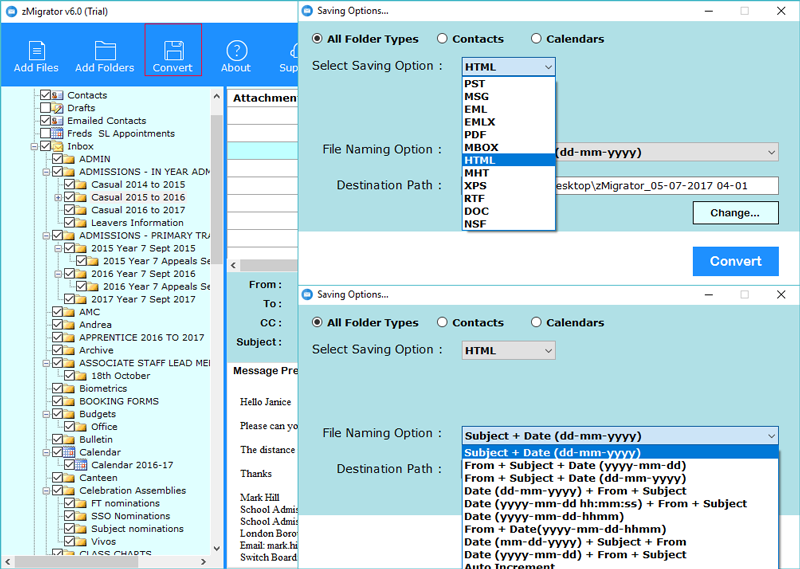Screen dimensions: 800x569
Task: Click the Freds SL Appointments calendar icon
Action: click(x=57, y=133)
